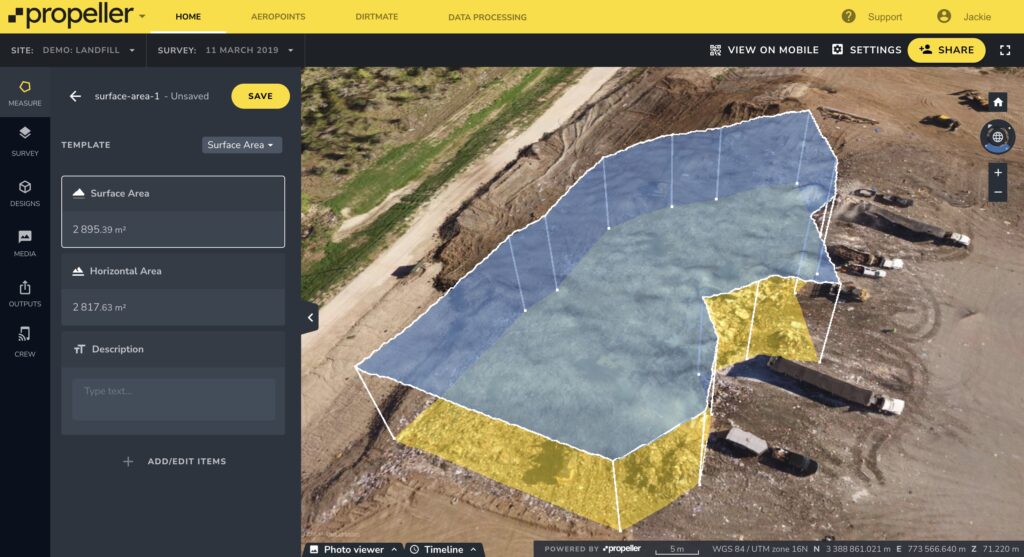Image resolution: width=1024 pixels, height=557 pixels.
Task: Collapse the left measurement panel
Action: point(310,318)
